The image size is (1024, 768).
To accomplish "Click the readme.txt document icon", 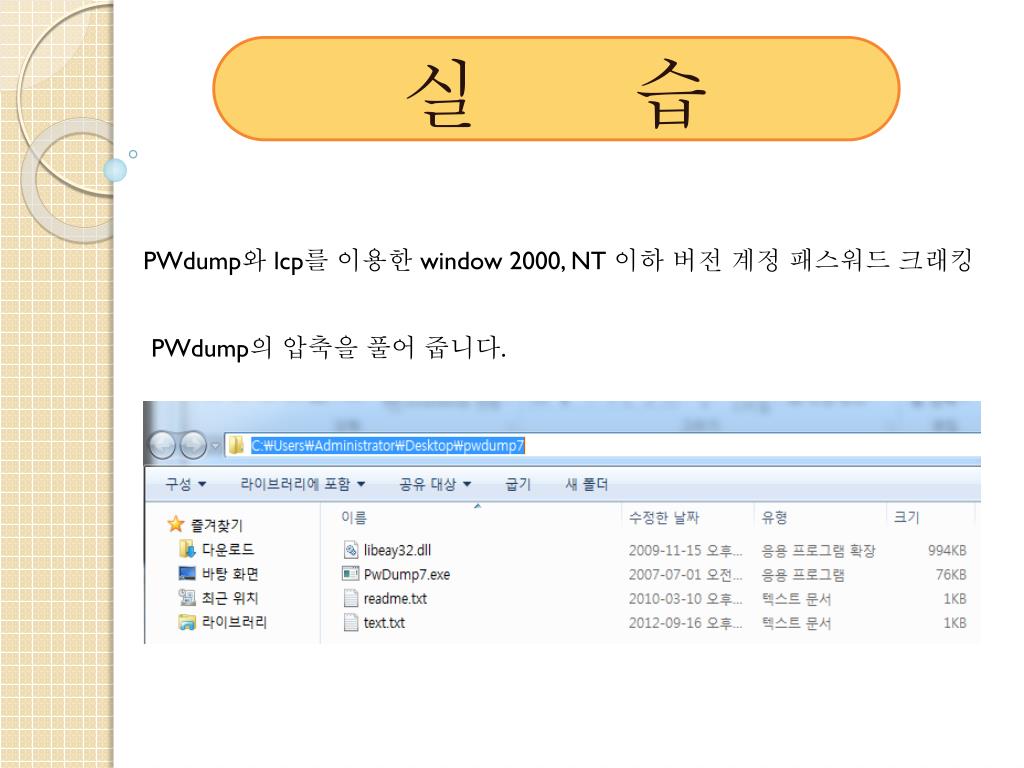I will tap(351, 598).
